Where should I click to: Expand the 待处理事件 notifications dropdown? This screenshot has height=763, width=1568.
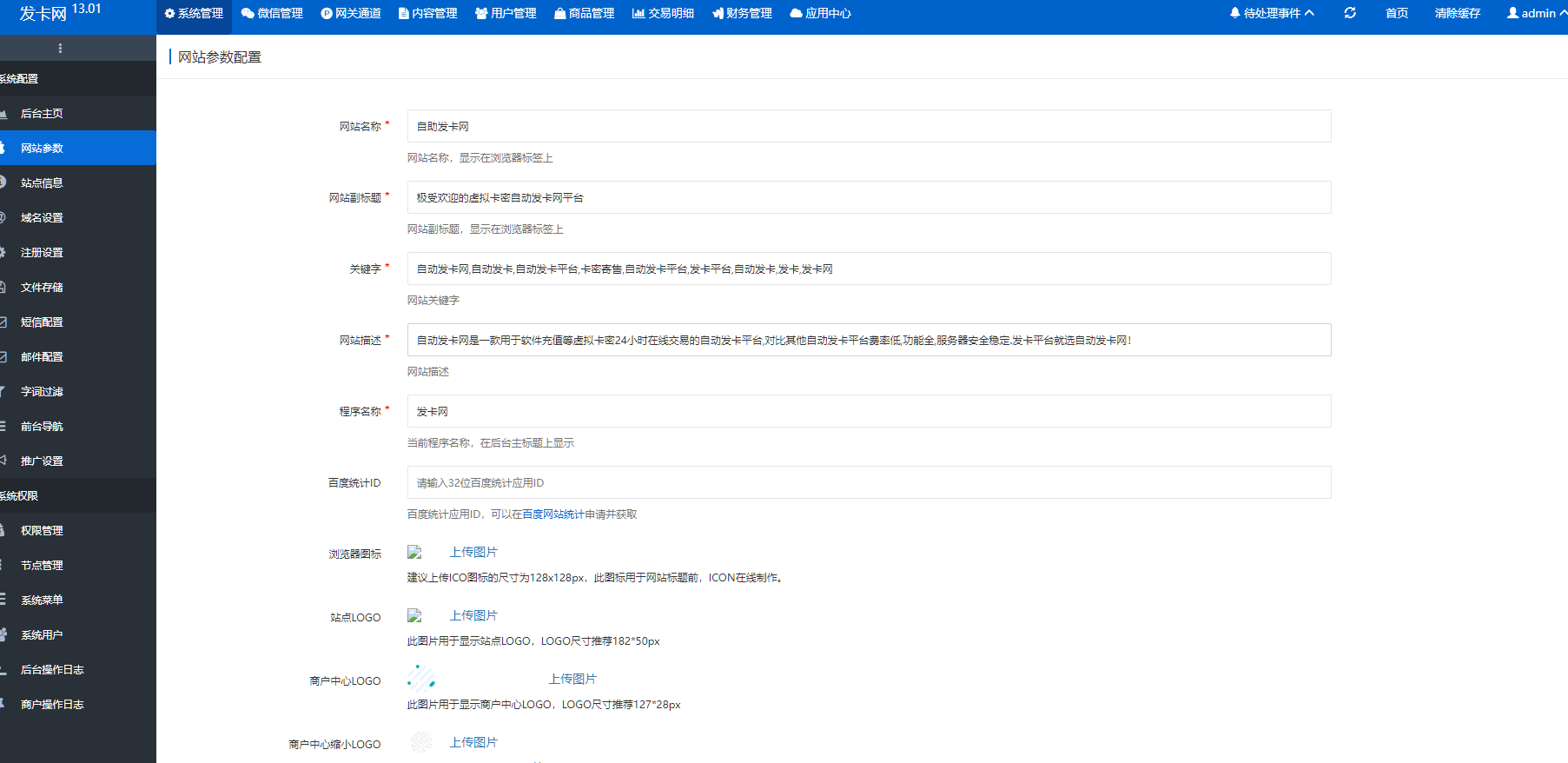[1272, 13]
